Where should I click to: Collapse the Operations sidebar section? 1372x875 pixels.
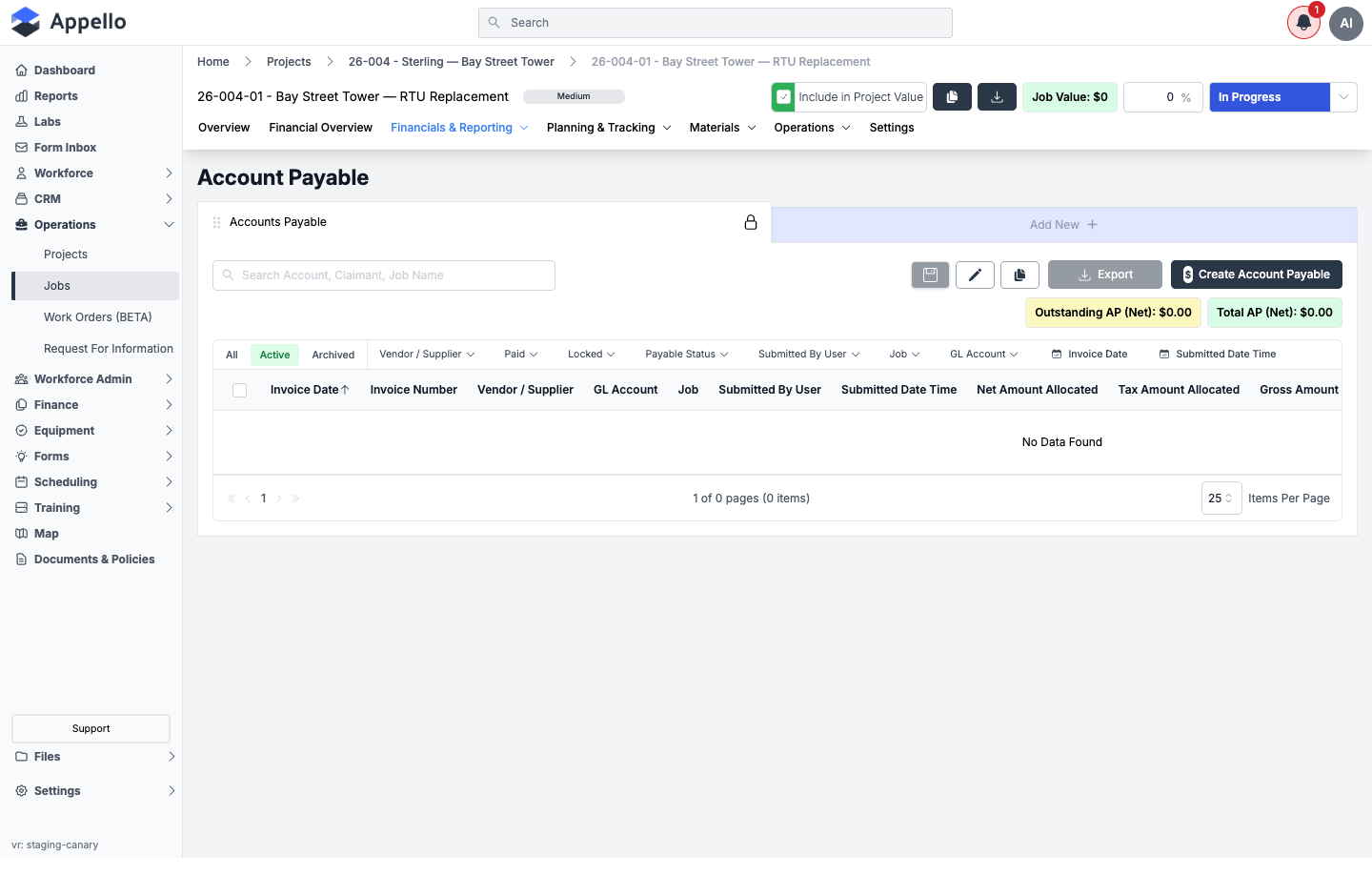coord(95,225)
